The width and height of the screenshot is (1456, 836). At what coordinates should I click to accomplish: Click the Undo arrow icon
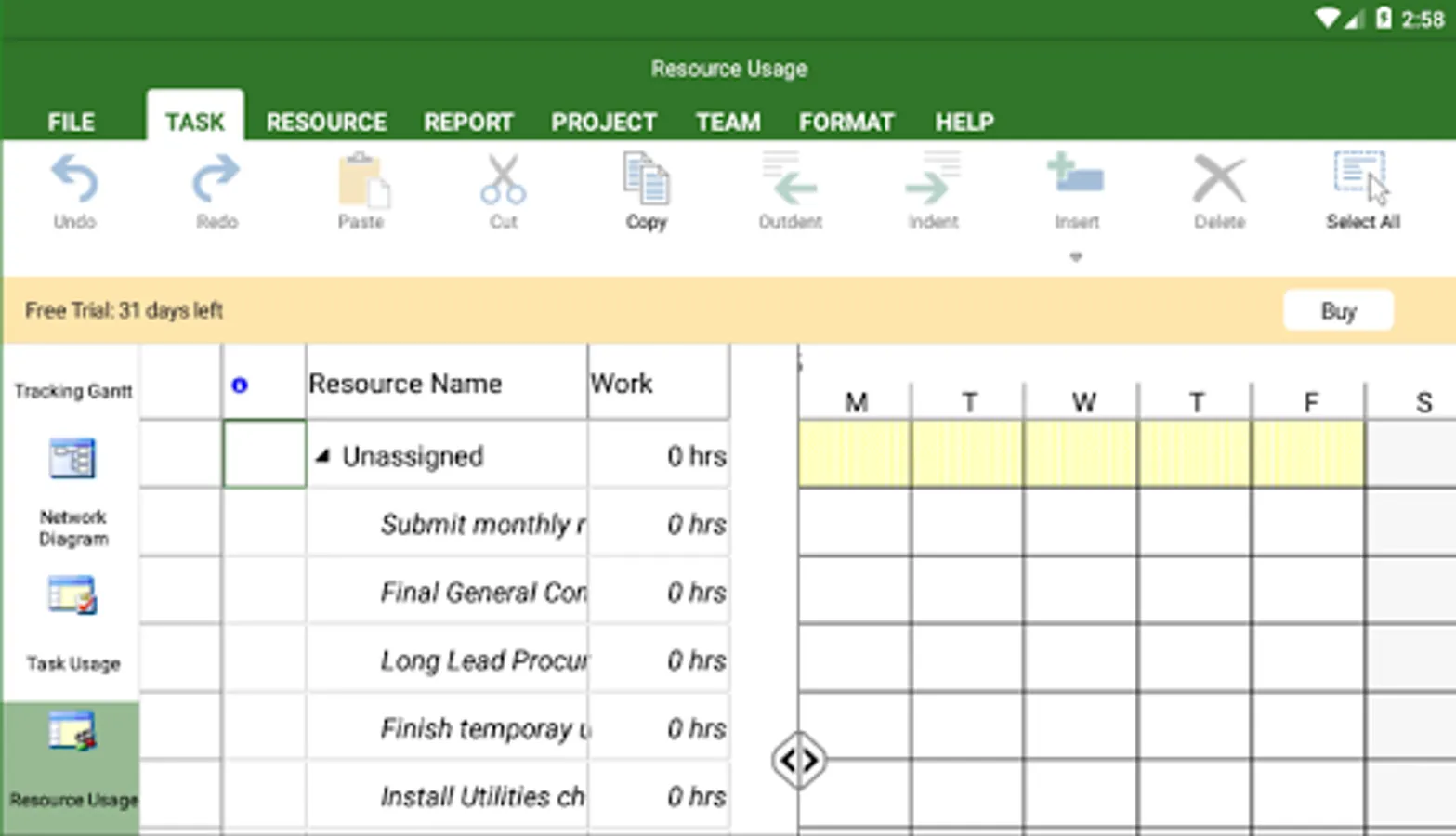(x=74, y=180)
